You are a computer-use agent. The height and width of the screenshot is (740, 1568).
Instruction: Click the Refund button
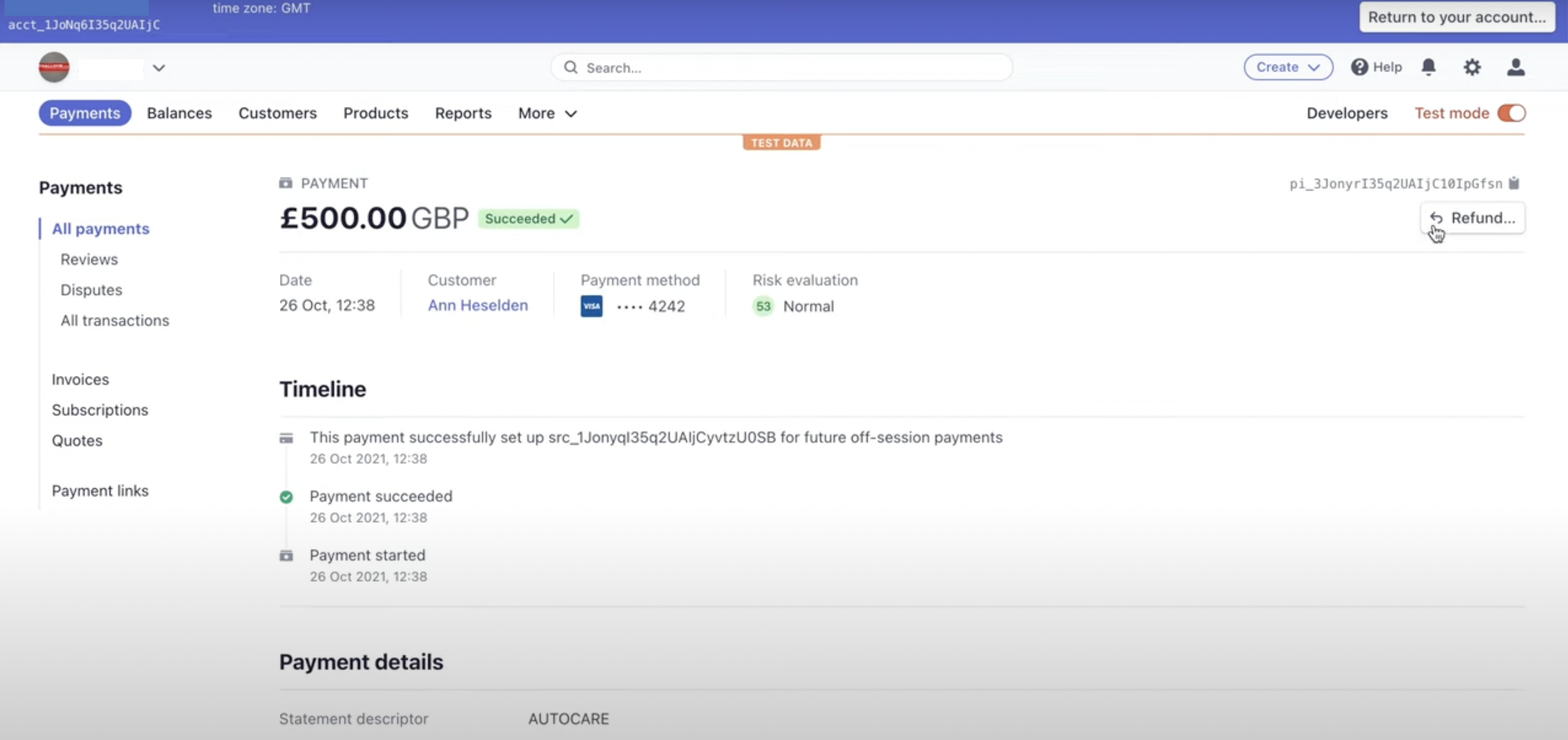[1472, 218]
